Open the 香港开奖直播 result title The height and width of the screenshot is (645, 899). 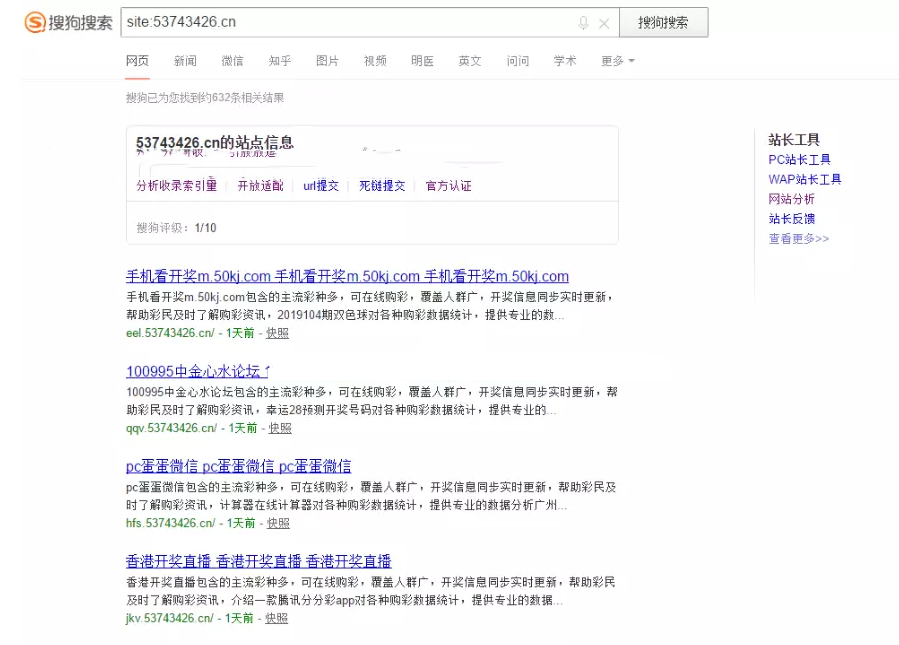coord(259,561)
